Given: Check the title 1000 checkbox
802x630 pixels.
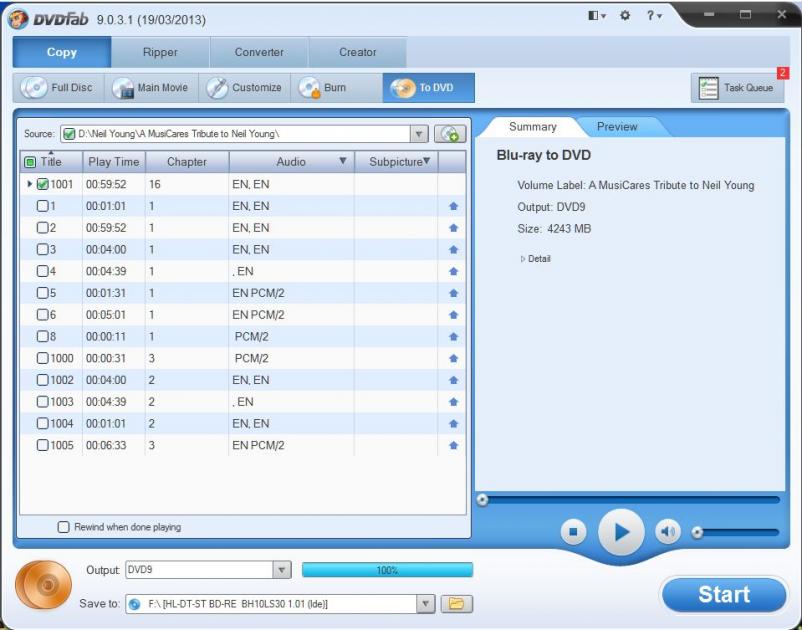Looking at the screenshot, I should pyautogui.click(x=42, y=358).
